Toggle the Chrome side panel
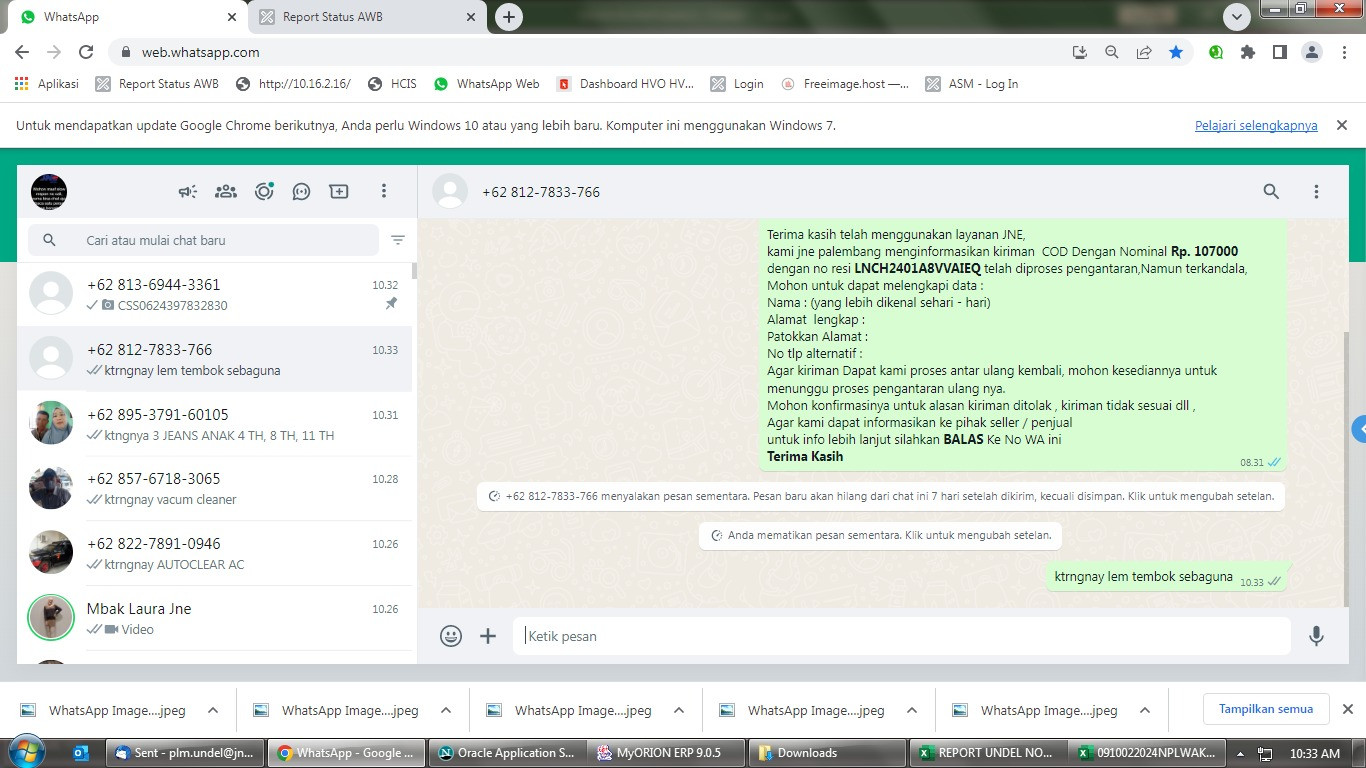 tap(1279, 52)
